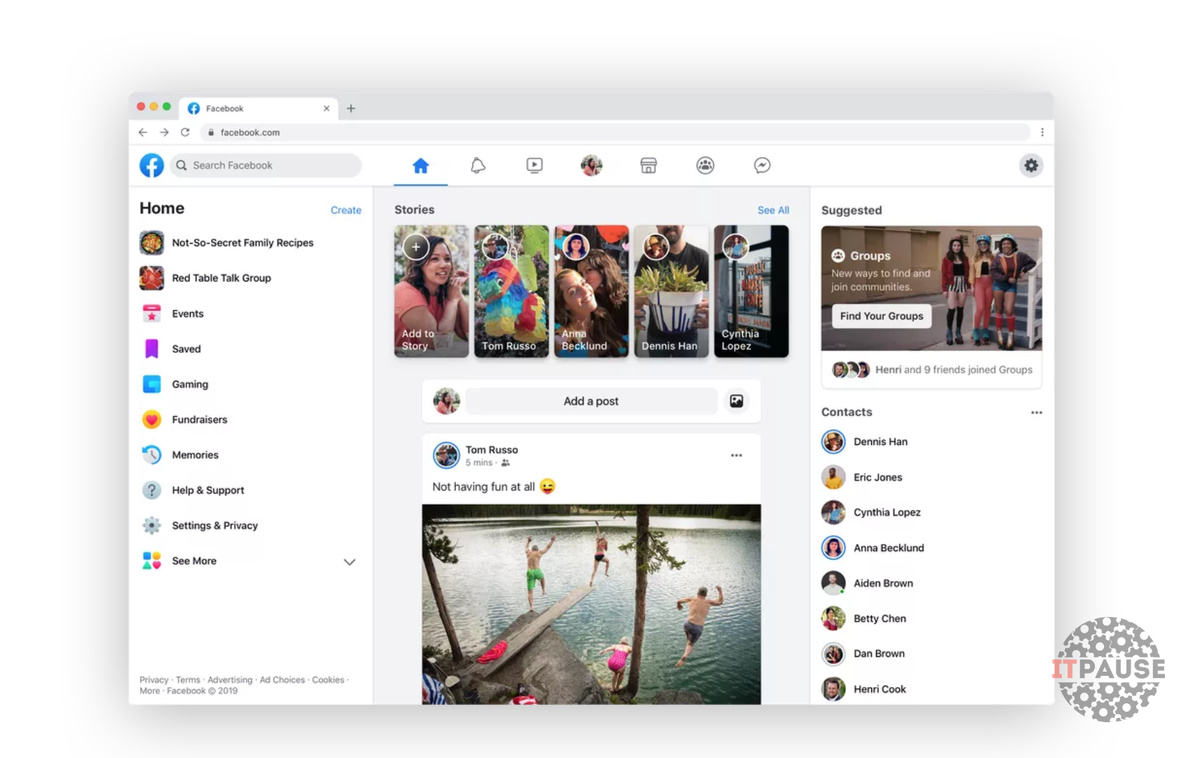Screen dimensions: 1200x758
Task: Click the facebook.com address bar
Action: [615, 132]
